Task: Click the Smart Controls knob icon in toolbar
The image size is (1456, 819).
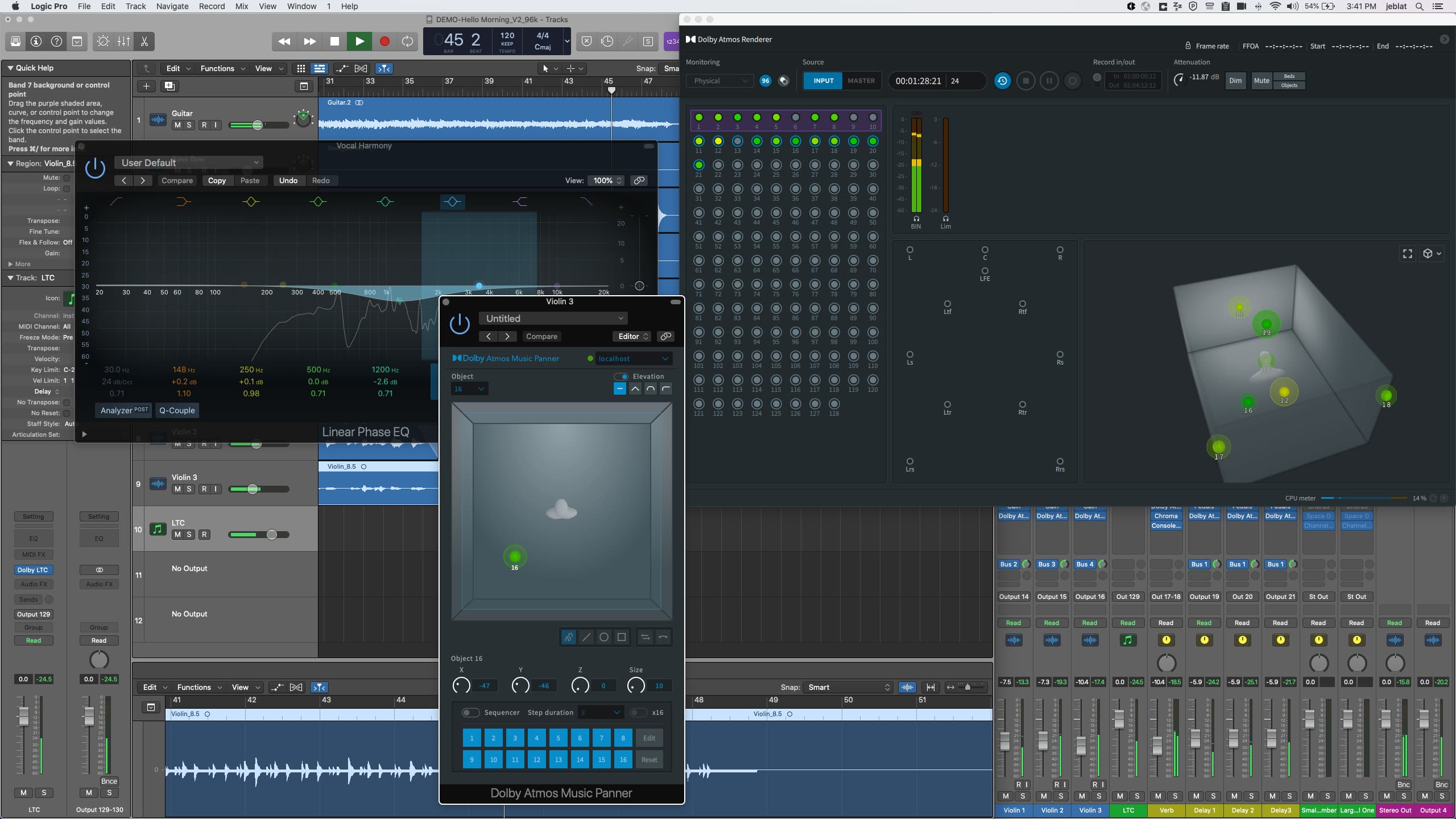Action: tap(102, 42)
